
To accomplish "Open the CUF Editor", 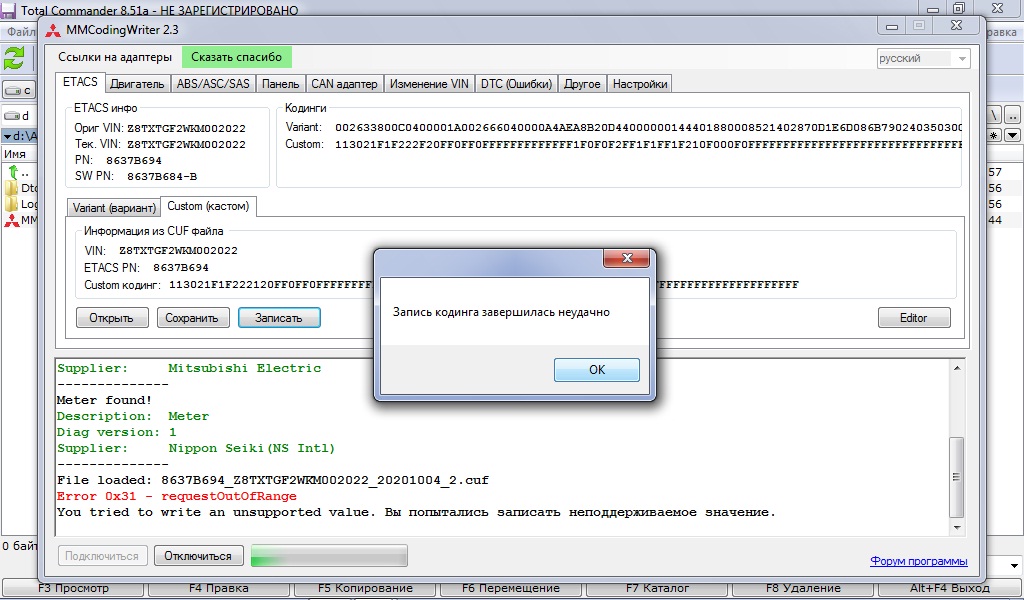I will tap(914, 318).
